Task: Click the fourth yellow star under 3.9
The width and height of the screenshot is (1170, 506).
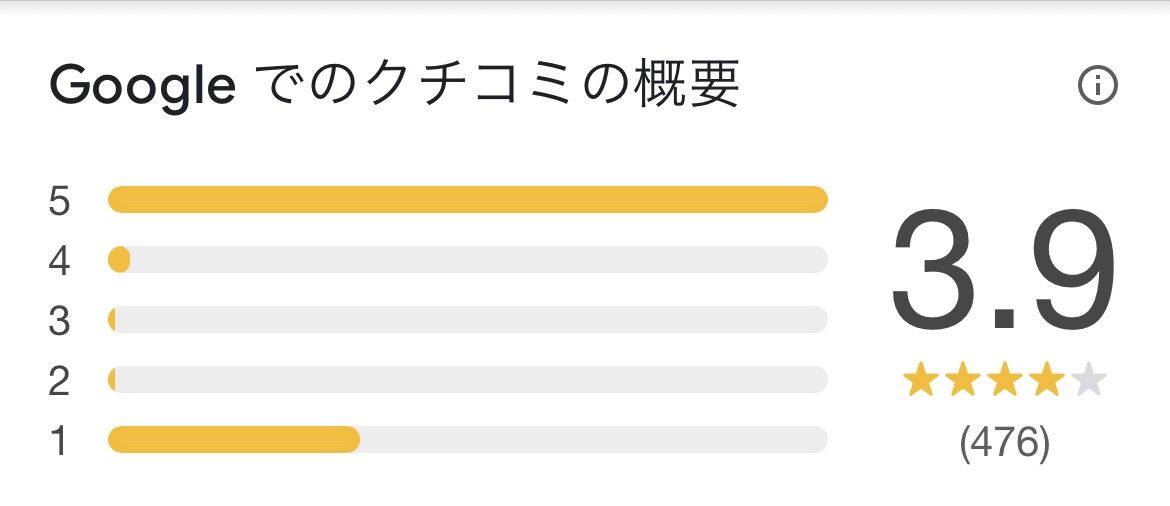Action: point(1045,380)
